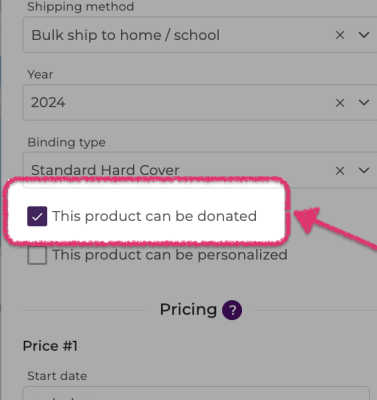The image size is (377, 400).
Task: Open the Pricing help question mark
Action: (x=232, y=310)
